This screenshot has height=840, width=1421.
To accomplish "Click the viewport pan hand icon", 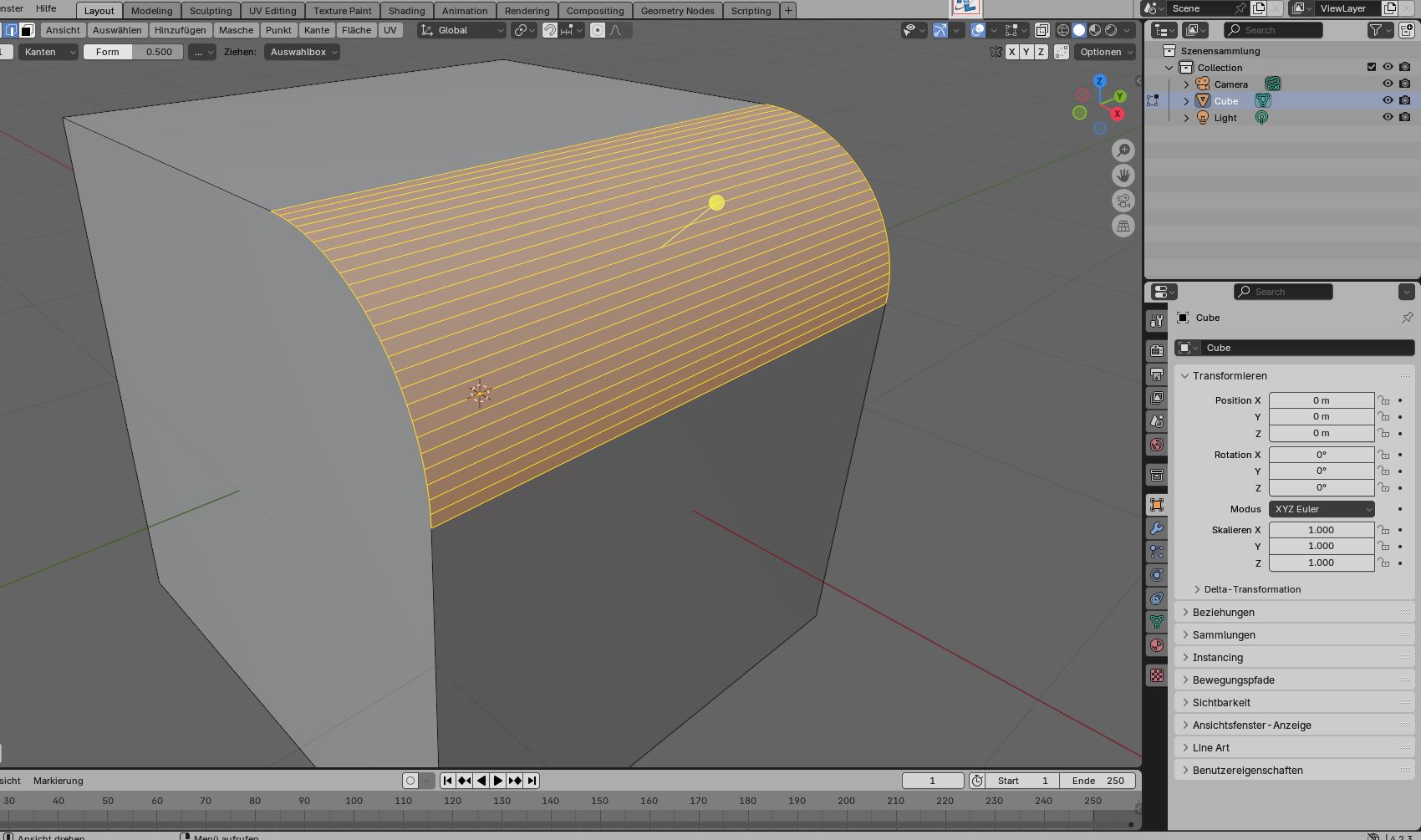I will (1123, 176).
